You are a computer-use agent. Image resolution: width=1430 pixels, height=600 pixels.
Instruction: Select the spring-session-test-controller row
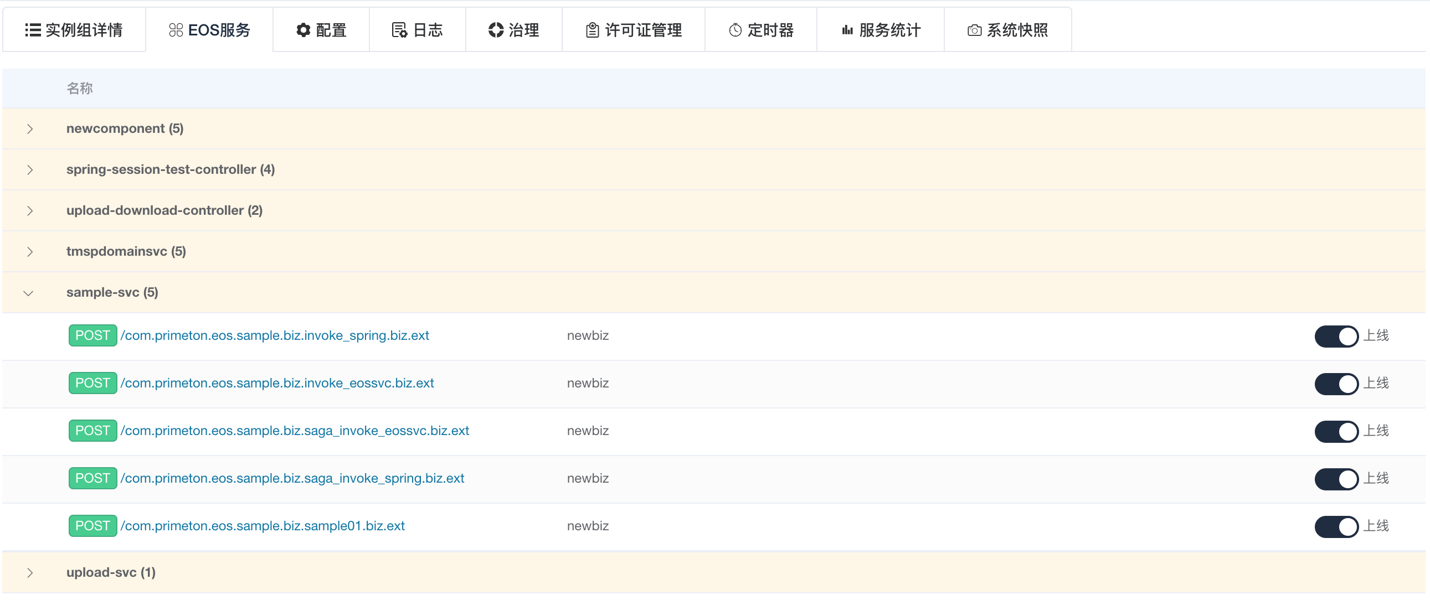pyautogui.click(x=170, y=170)
